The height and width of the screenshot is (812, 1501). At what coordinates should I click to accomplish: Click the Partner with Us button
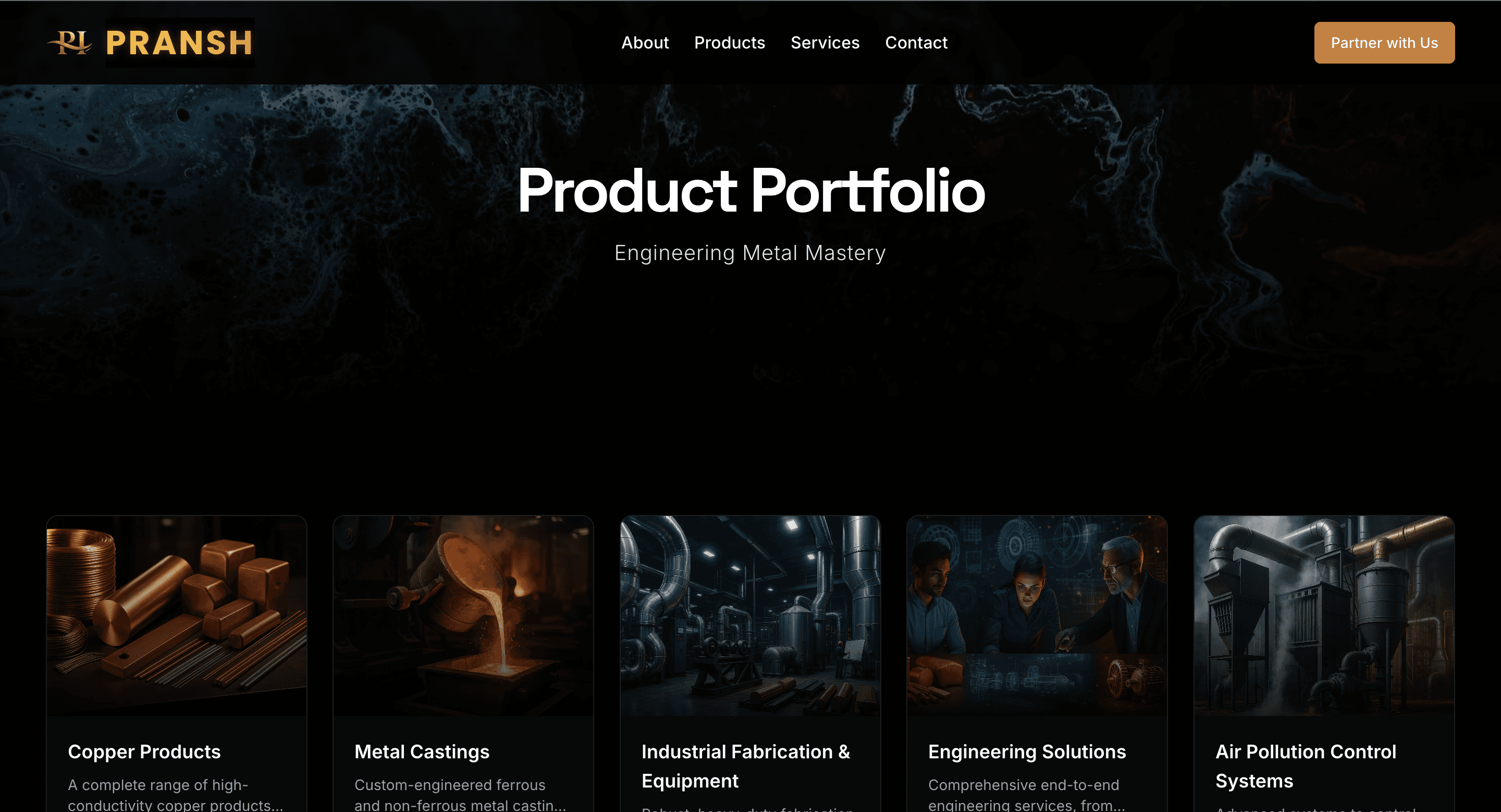tap(1384, 43)
